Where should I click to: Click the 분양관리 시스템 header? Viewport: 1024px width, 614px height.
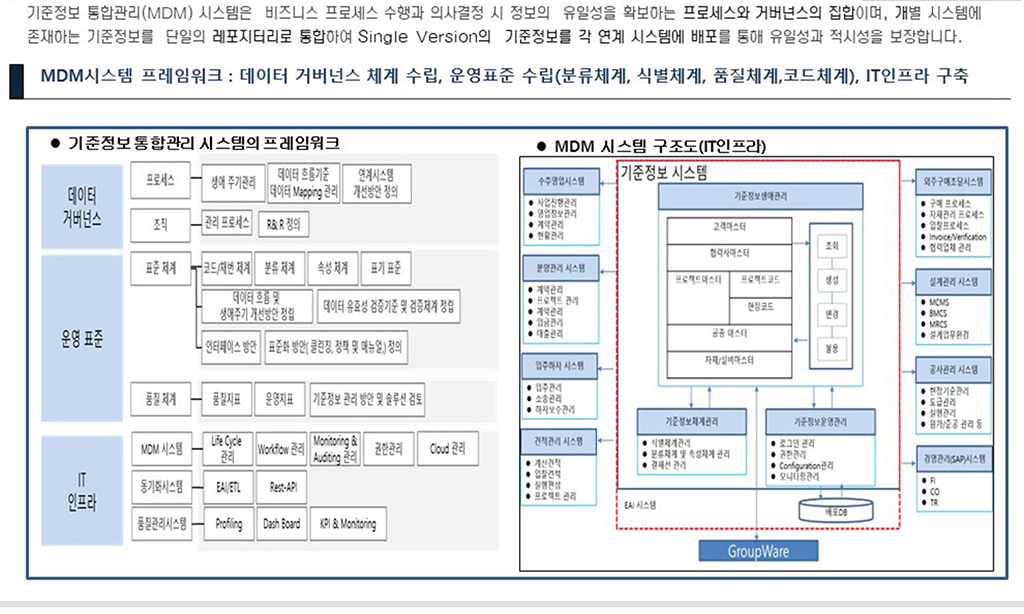[x=561, y=268]
